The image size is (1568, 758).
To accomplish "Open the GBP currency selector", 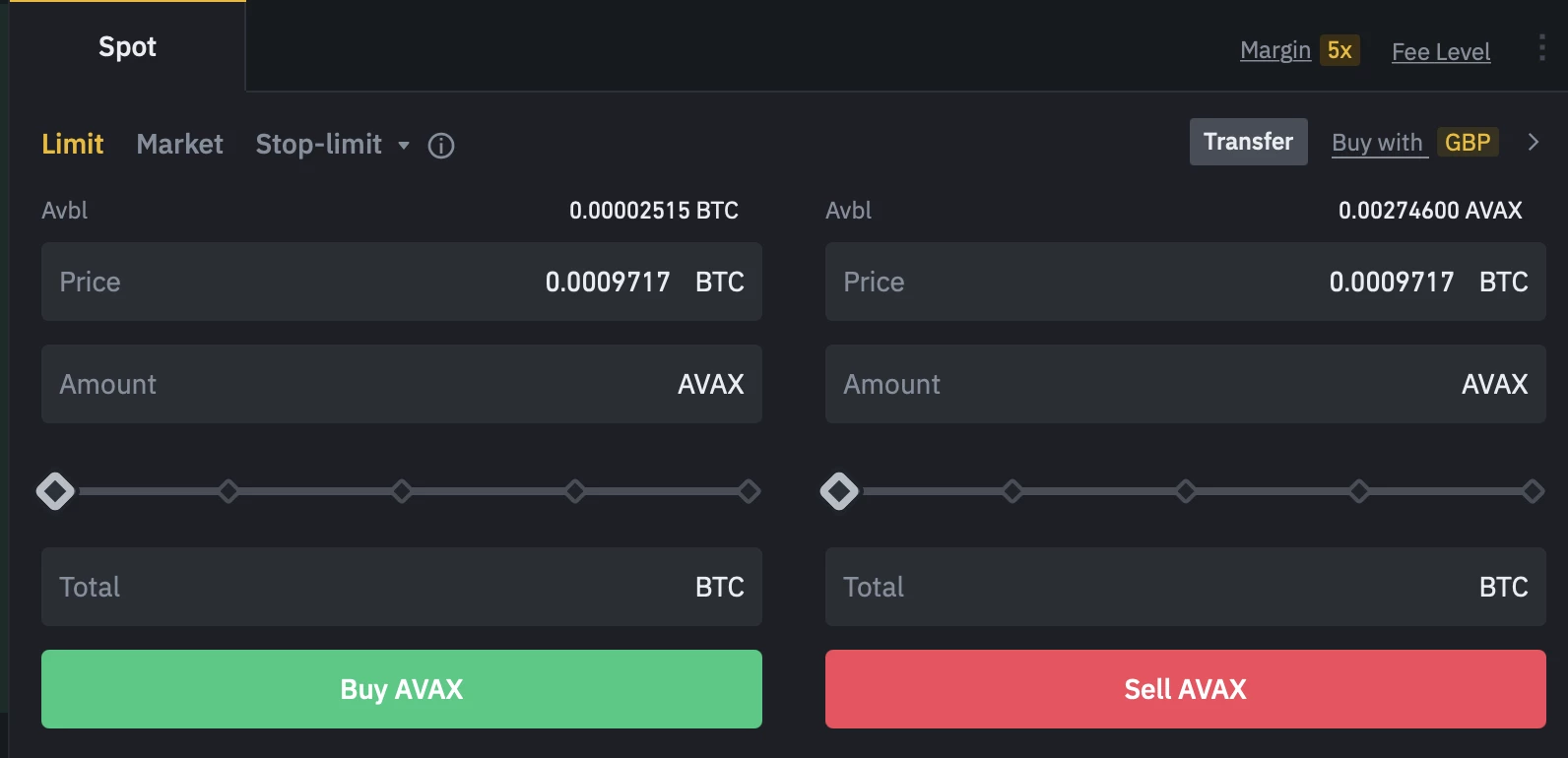I will tap(1467, 142).
